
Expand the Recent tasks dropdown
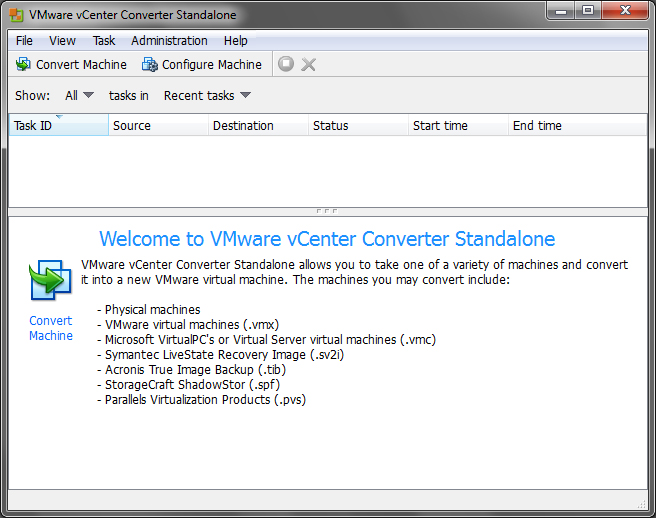(207, 95)
